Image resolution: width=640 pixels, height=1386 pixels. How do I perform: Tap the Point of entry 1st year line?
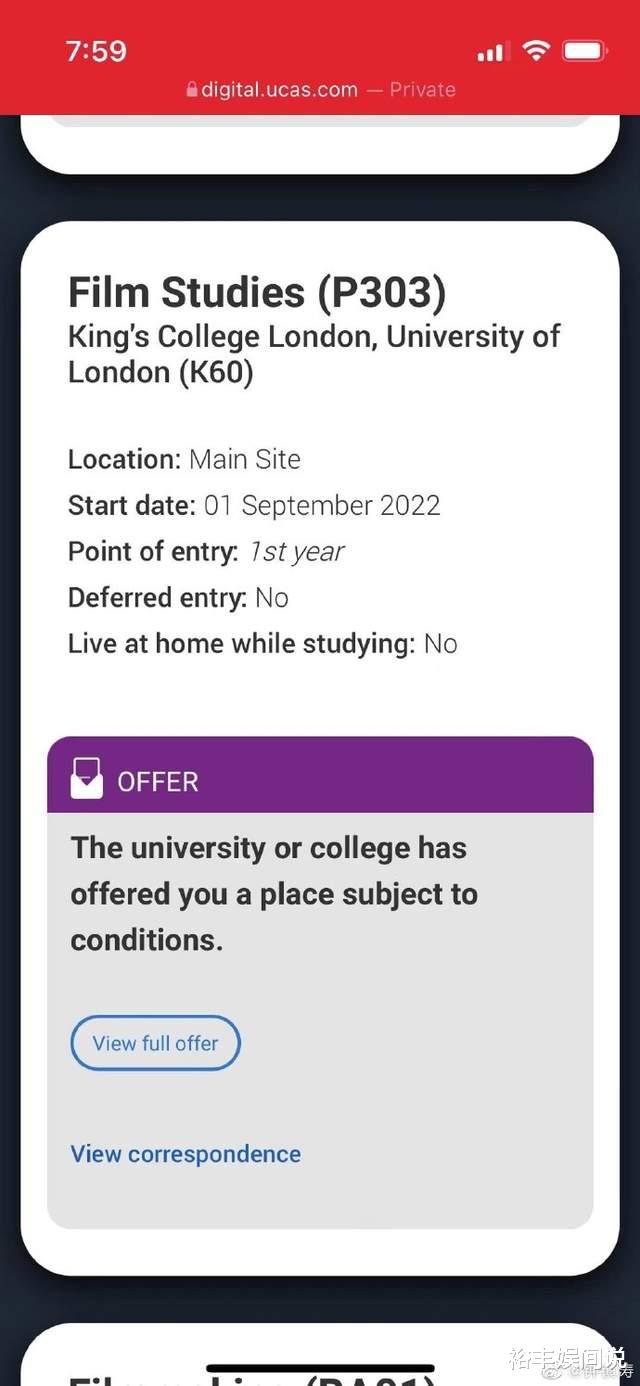tap(206, 551)
